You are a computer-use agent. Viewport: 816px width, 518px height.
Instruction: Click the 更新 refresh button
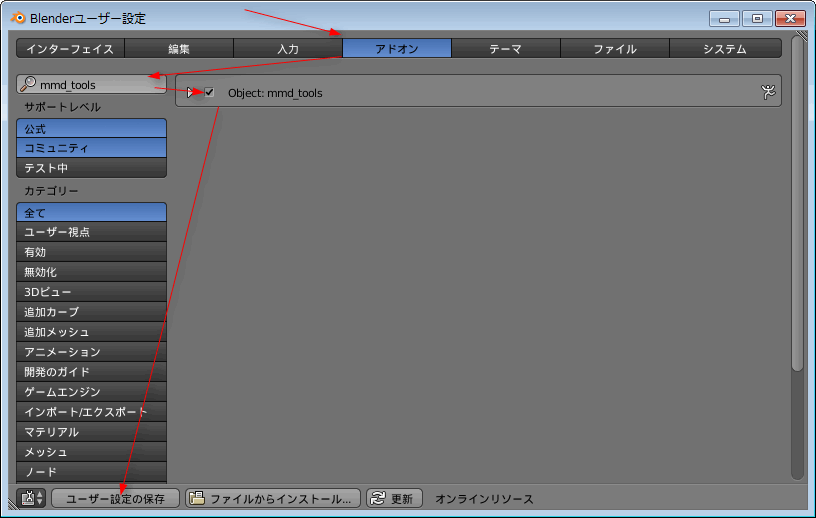[394, 498]
